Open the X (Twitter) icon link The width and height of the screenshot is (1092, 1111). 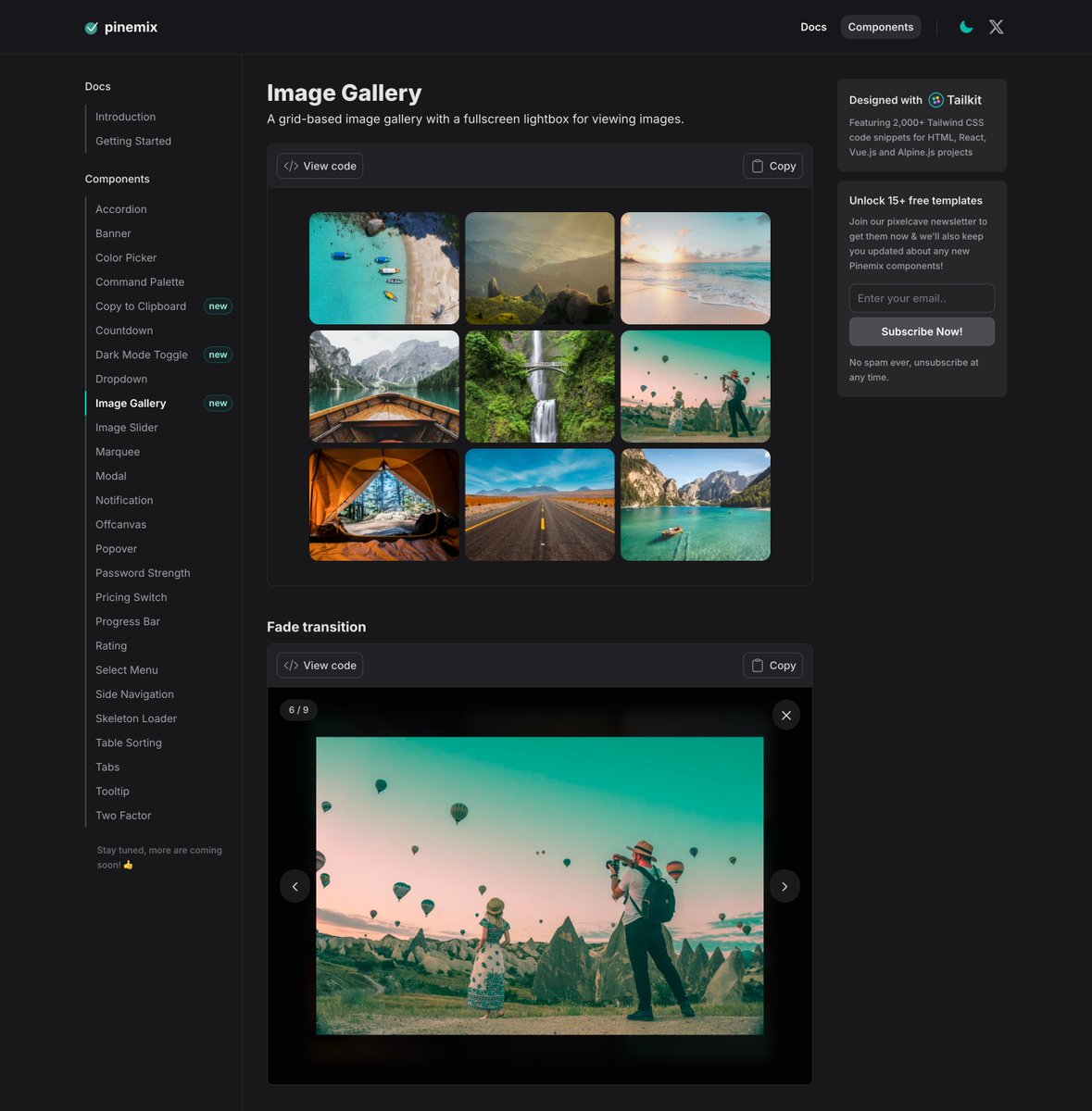(997, 27)
